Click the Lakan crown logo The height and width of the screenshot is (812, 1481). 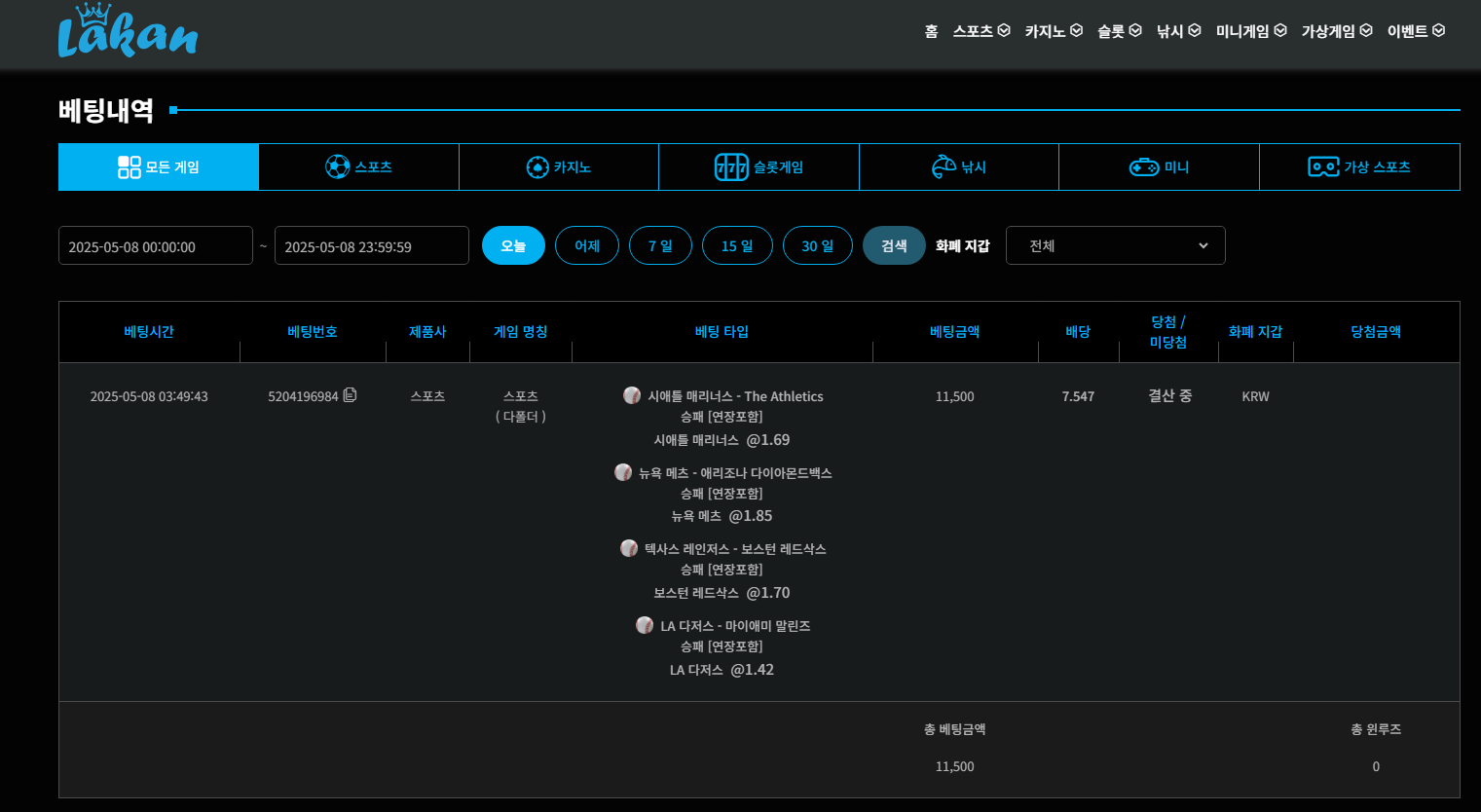click(x=128, y=32)
